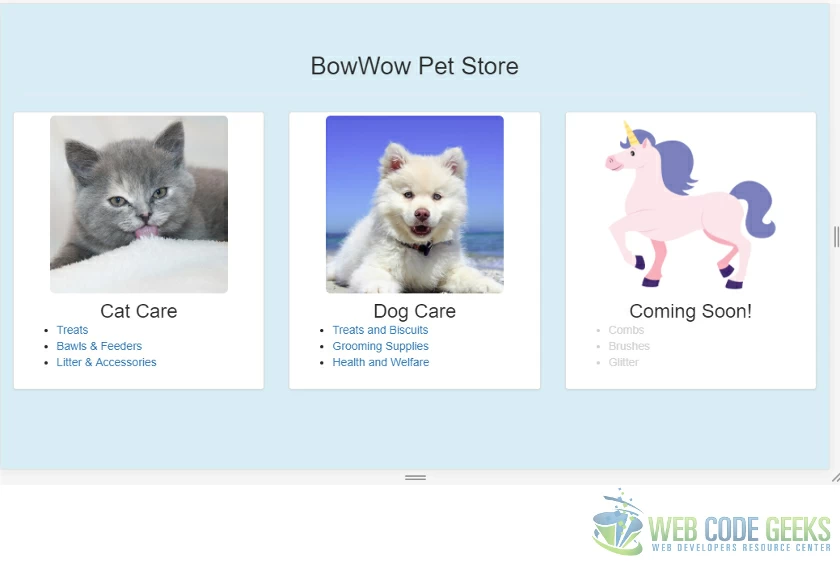Open Treats and Biscuits link
Image resolution: width=840 pixels, height=572 pixels.
[x=380, y=330]
